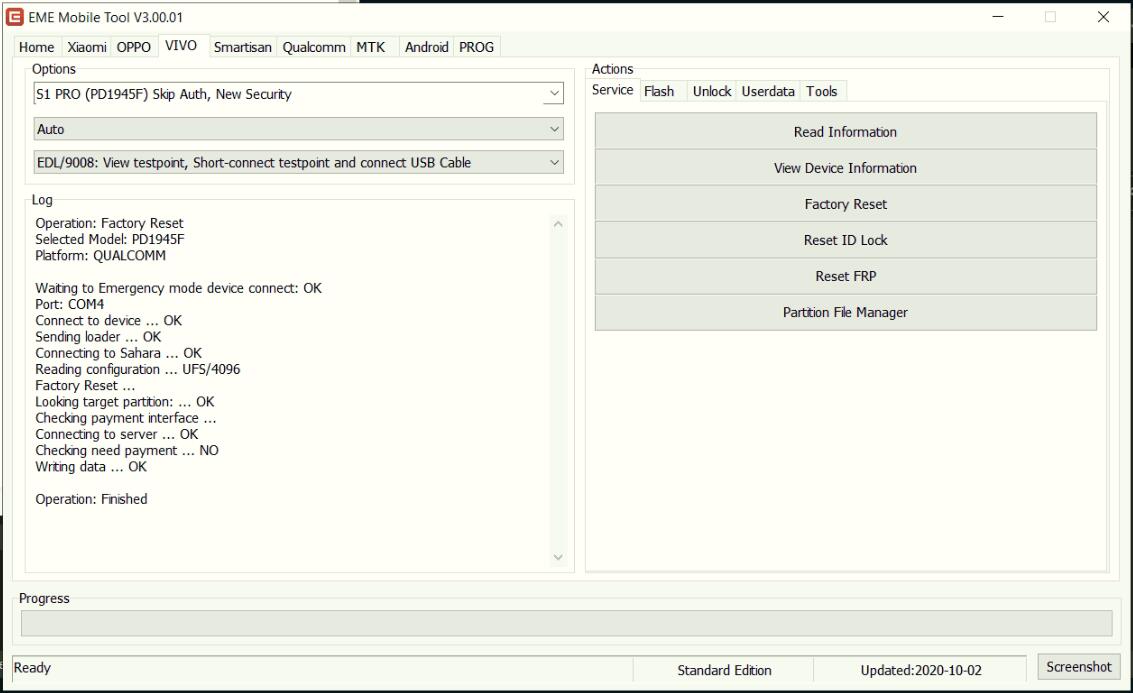
Task: Open the Tools actions tab
Action: click(822, 91)
